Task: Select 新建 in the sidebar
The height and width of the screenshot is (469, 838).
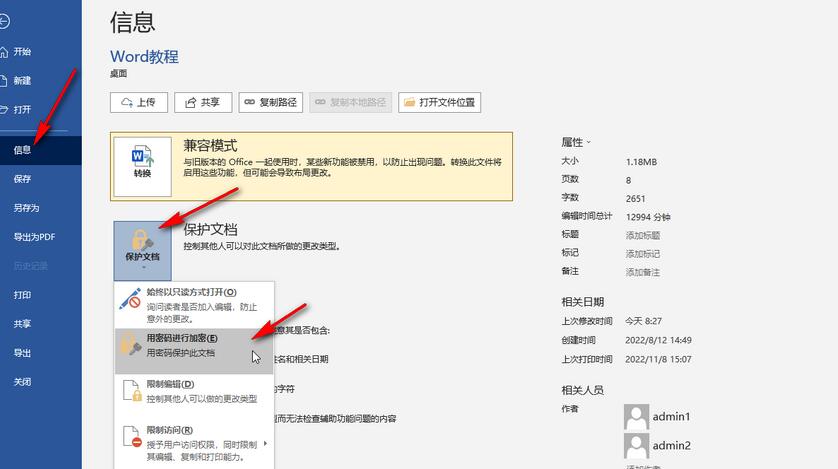Action: (22, 81)
